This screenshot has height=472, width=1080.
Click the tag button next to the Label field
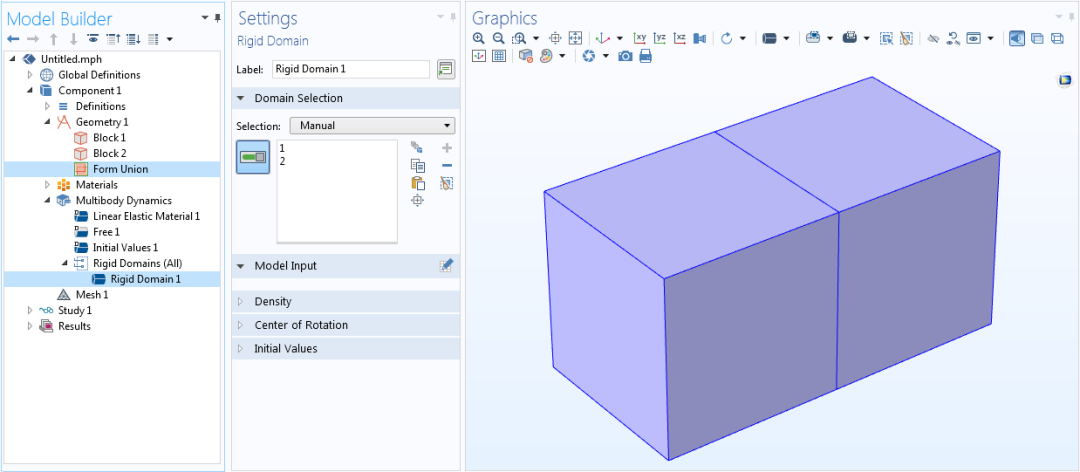(x=446, y=69)
